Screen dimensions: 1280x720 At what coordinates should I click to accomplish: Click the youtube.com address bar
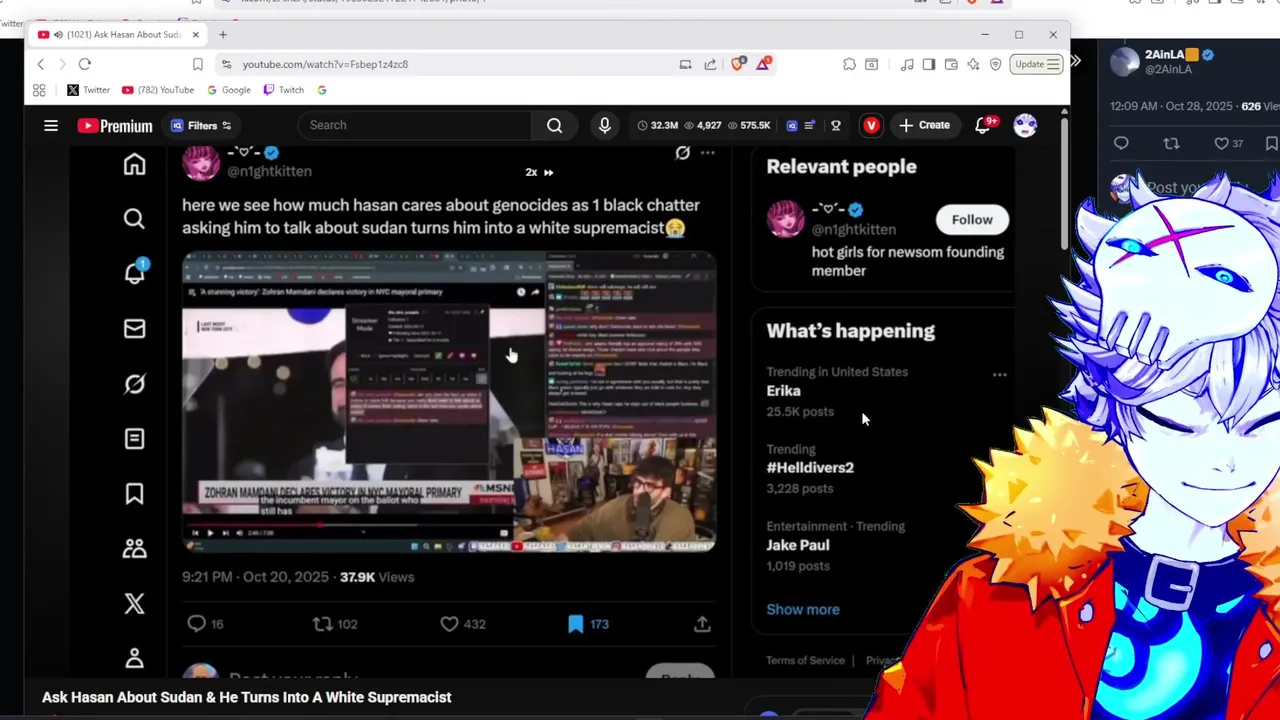click(x=440, y=64)
